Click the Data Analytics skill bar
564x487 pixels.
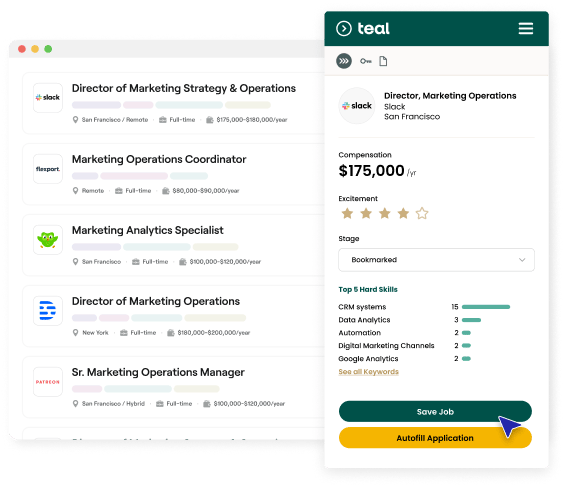coord(471,320)
